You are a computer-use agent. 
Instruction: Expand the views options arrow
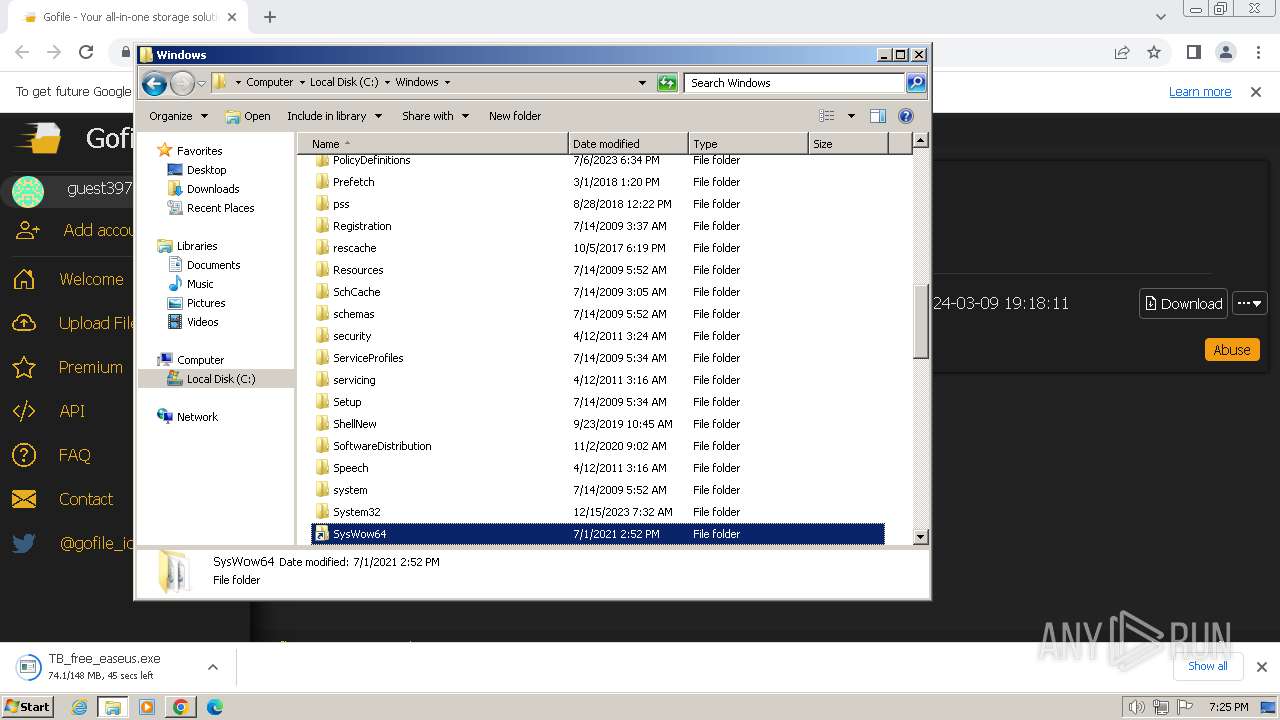pos(851,116)
